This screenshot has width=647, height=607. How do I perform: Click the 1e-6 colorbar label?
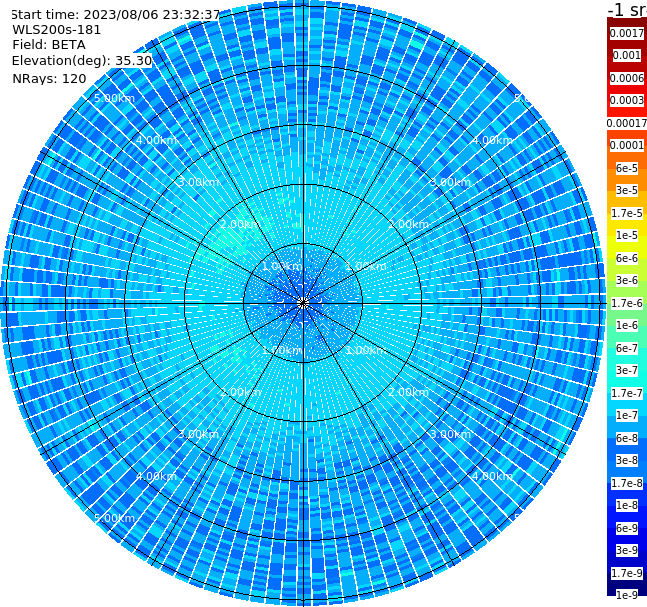[x=627, y=325]
